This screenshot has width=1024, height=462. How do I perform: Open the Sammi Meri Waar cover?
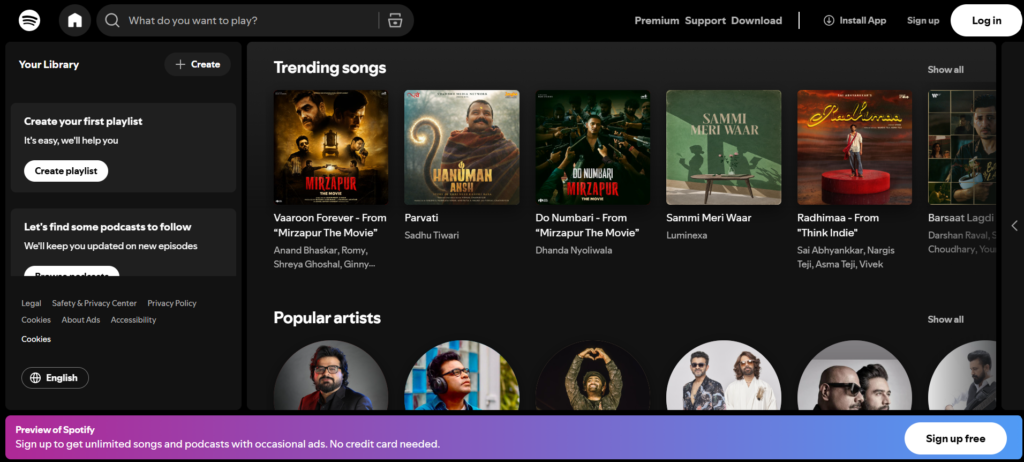pyautogui.click(x=724, y=147)
